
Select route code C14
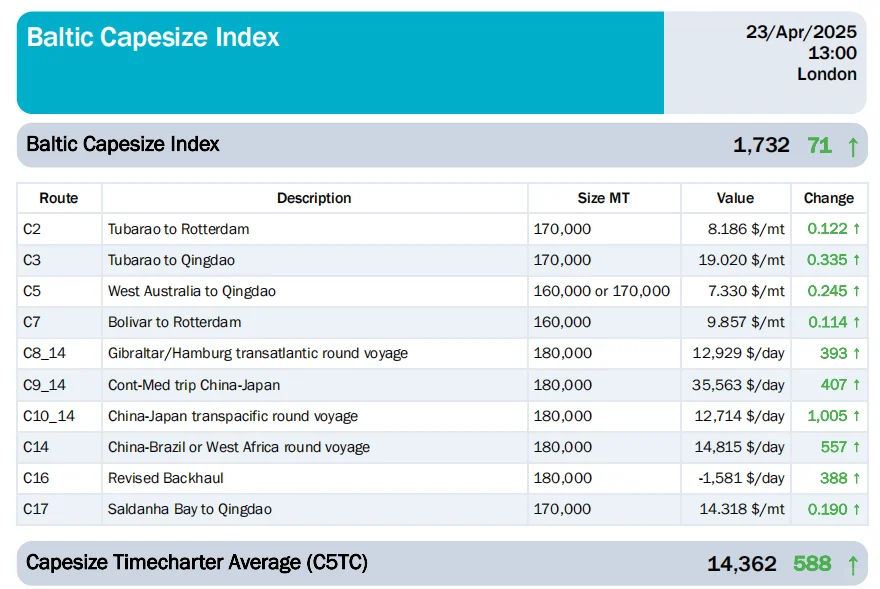(x=36, y=447)
